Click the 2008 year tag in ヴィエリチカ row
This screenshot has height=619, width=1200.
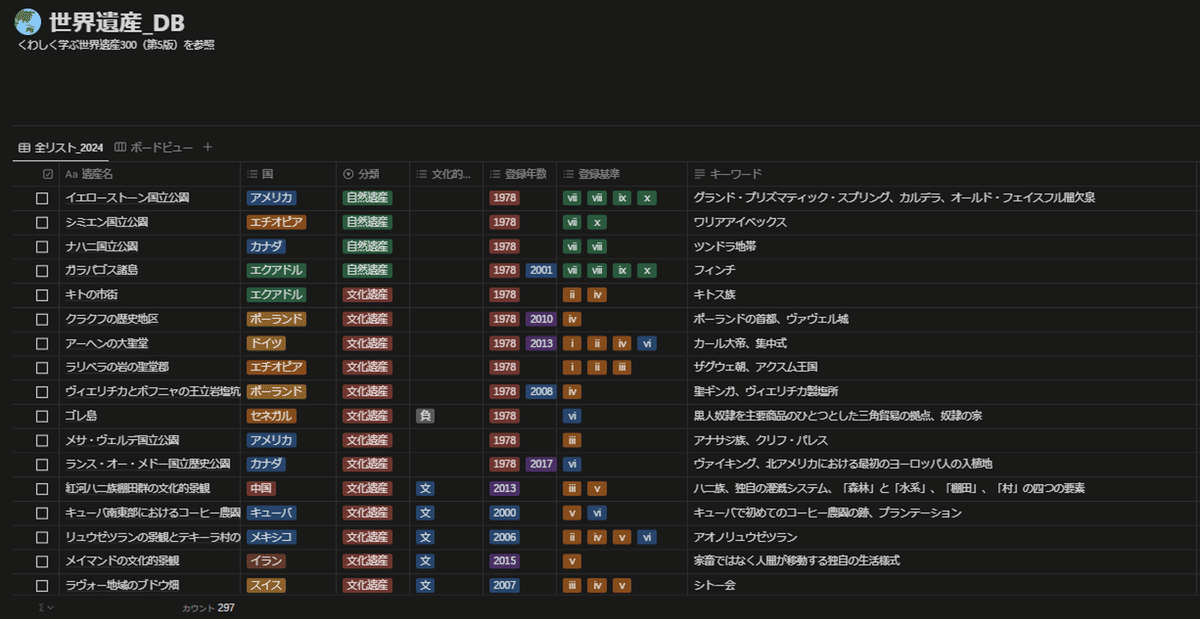(541, 391)
